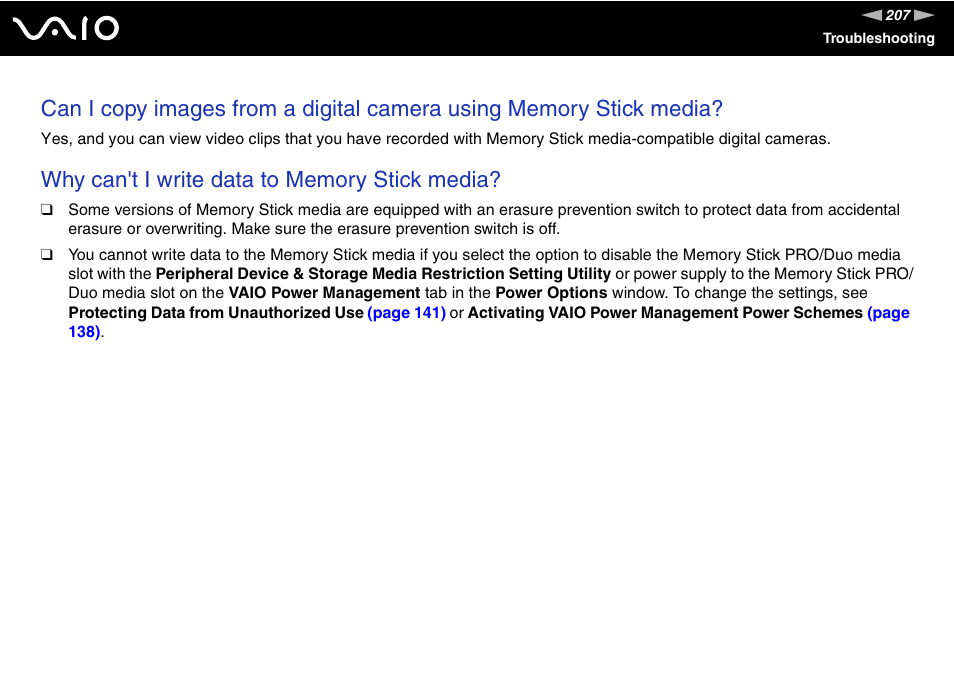Click the heading about copying digital camera images
The image size is (954, 674).
[x=381, y=109]
